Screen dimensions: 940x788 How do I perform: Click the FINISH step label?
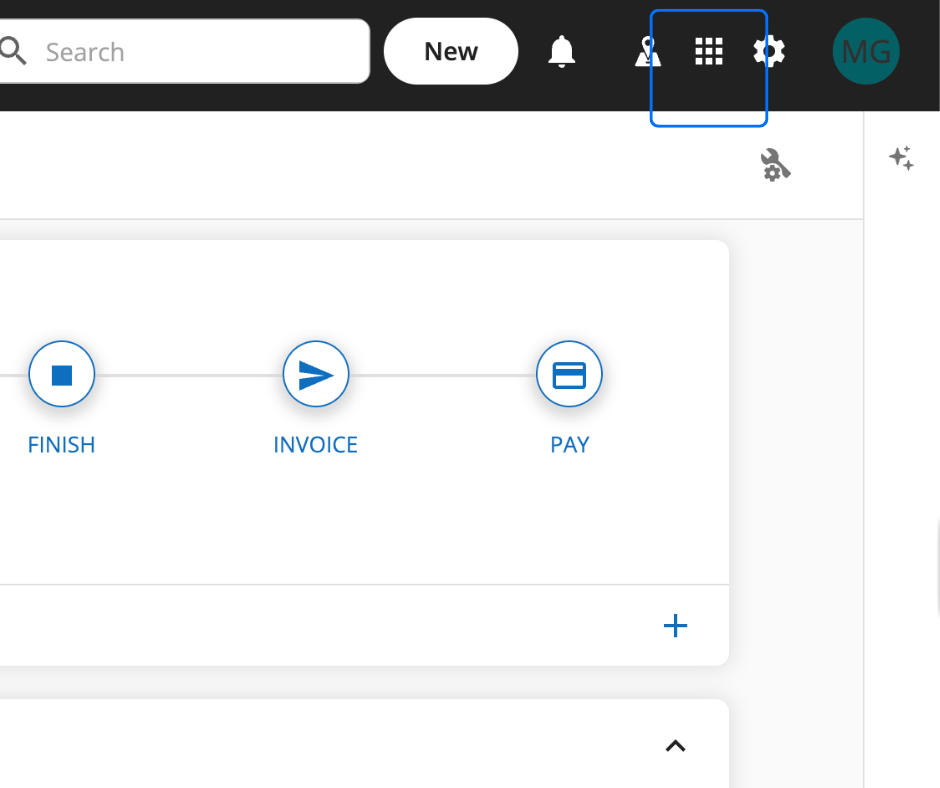62,445
